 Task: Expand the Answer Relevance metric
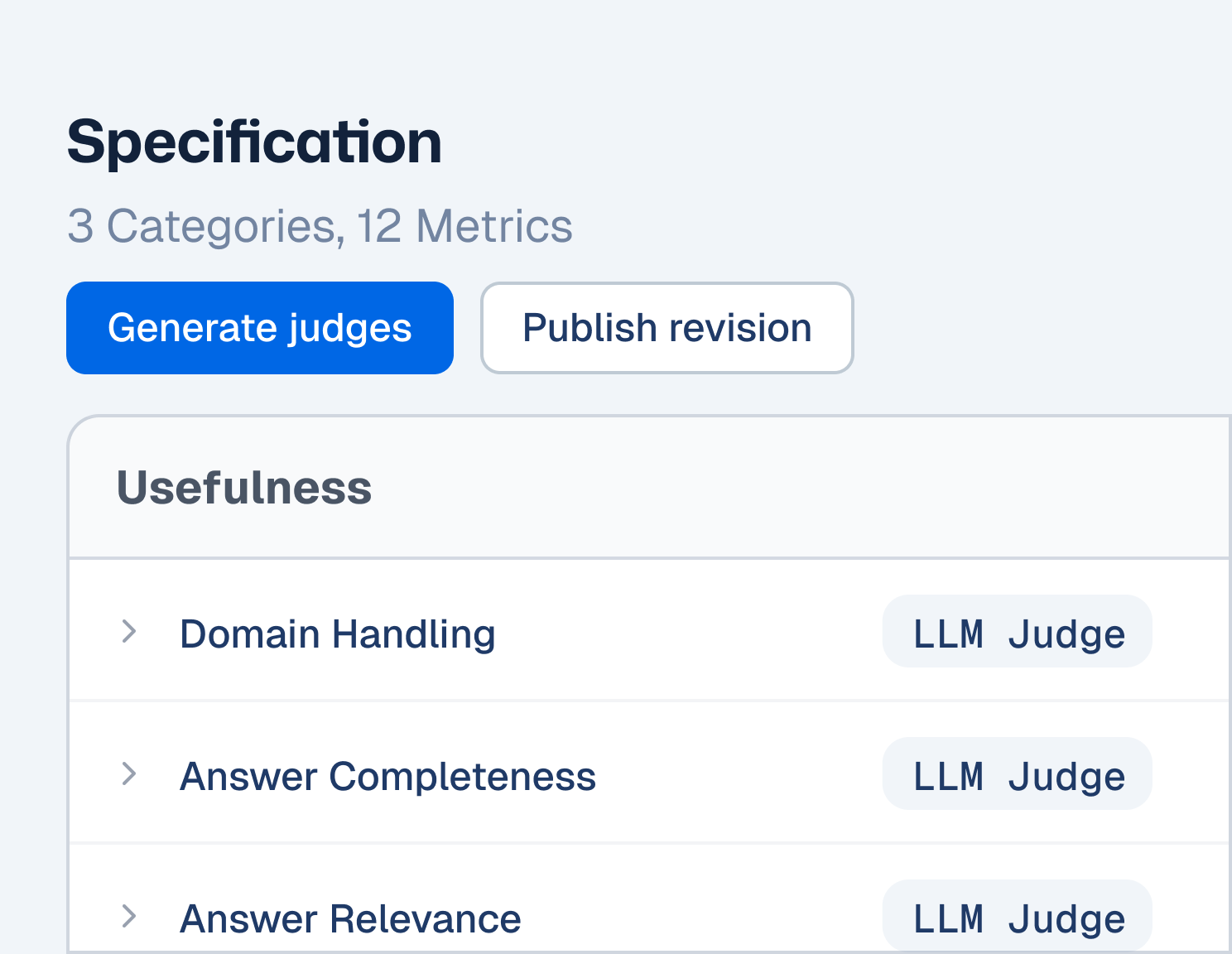(128, 918)
